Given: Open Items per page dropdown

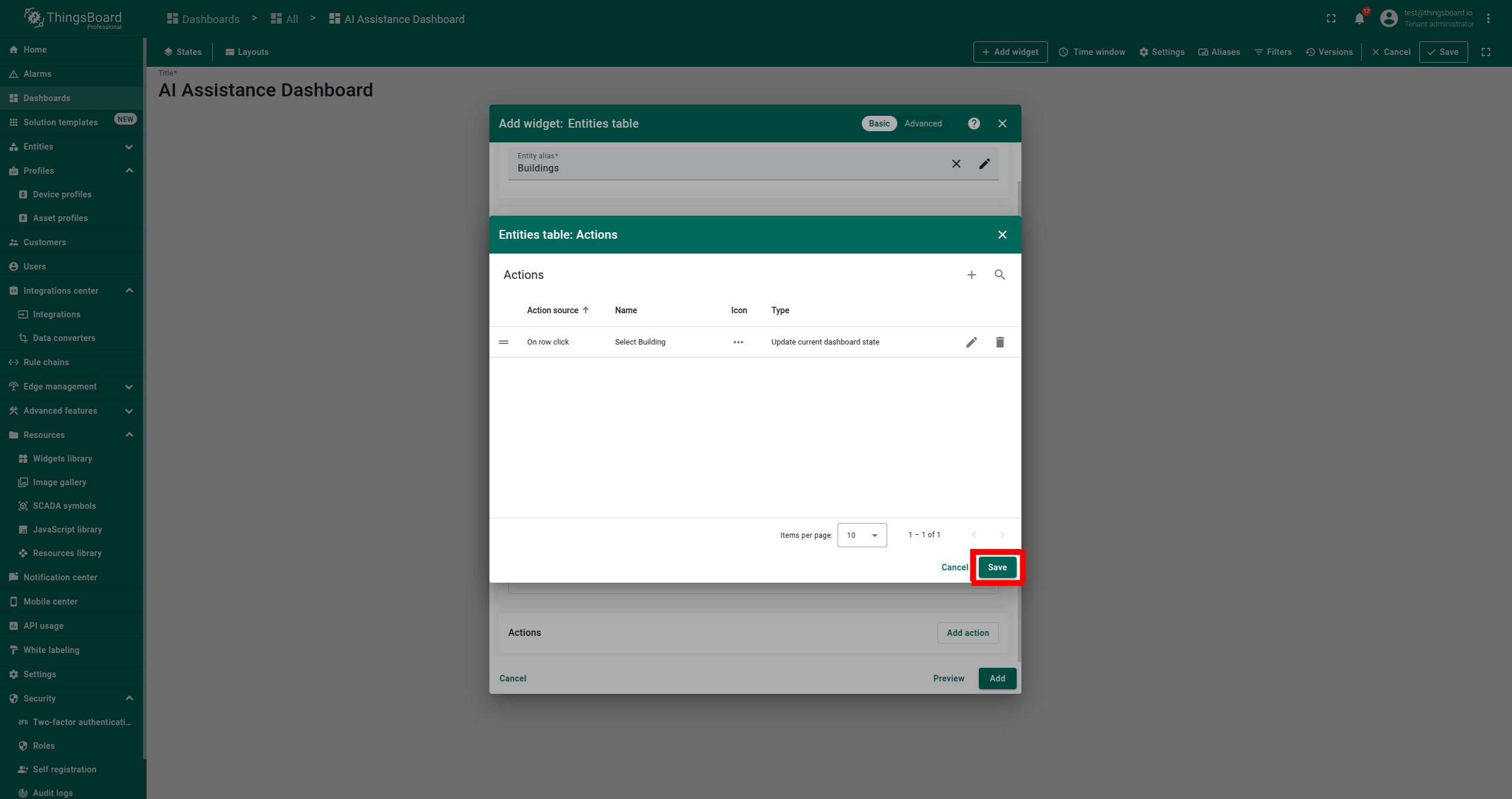Looking at the screenshot, I should click(x=862, y=535).
